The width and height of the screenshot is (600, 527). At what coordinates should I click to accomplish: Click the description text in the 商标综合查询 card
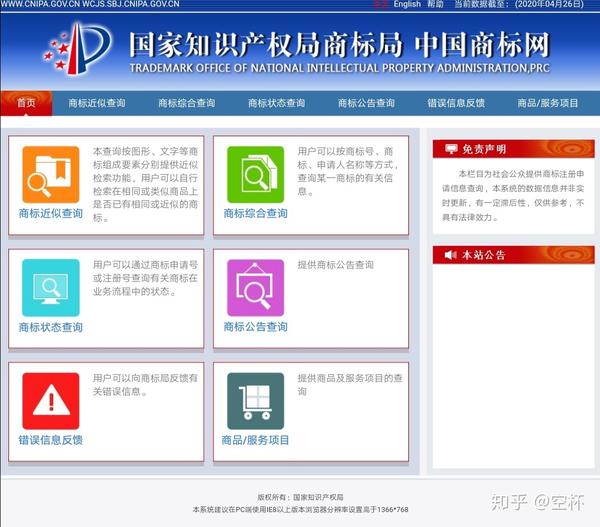click(349, 171)
